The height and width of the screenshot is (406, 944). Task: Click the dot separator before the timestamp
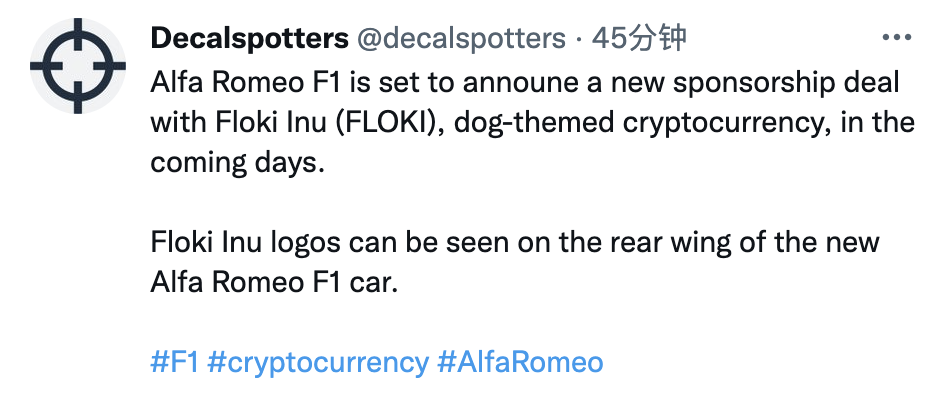coord(579,39)
